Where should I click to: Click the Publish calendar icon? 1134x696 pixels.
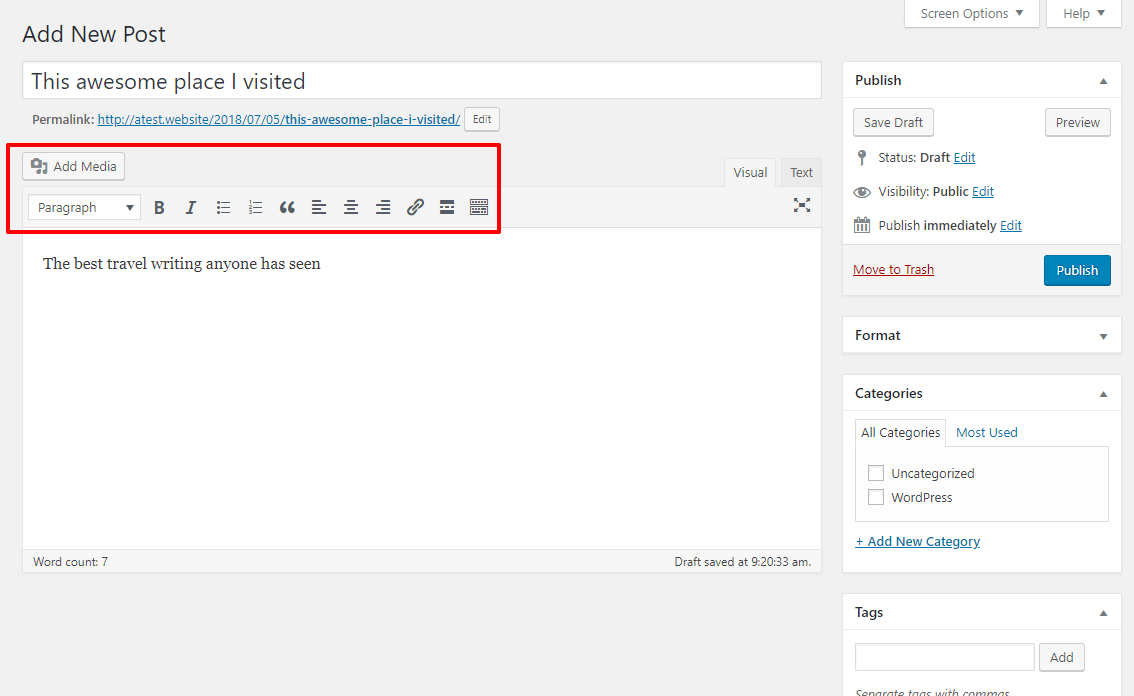pos(861,225)
